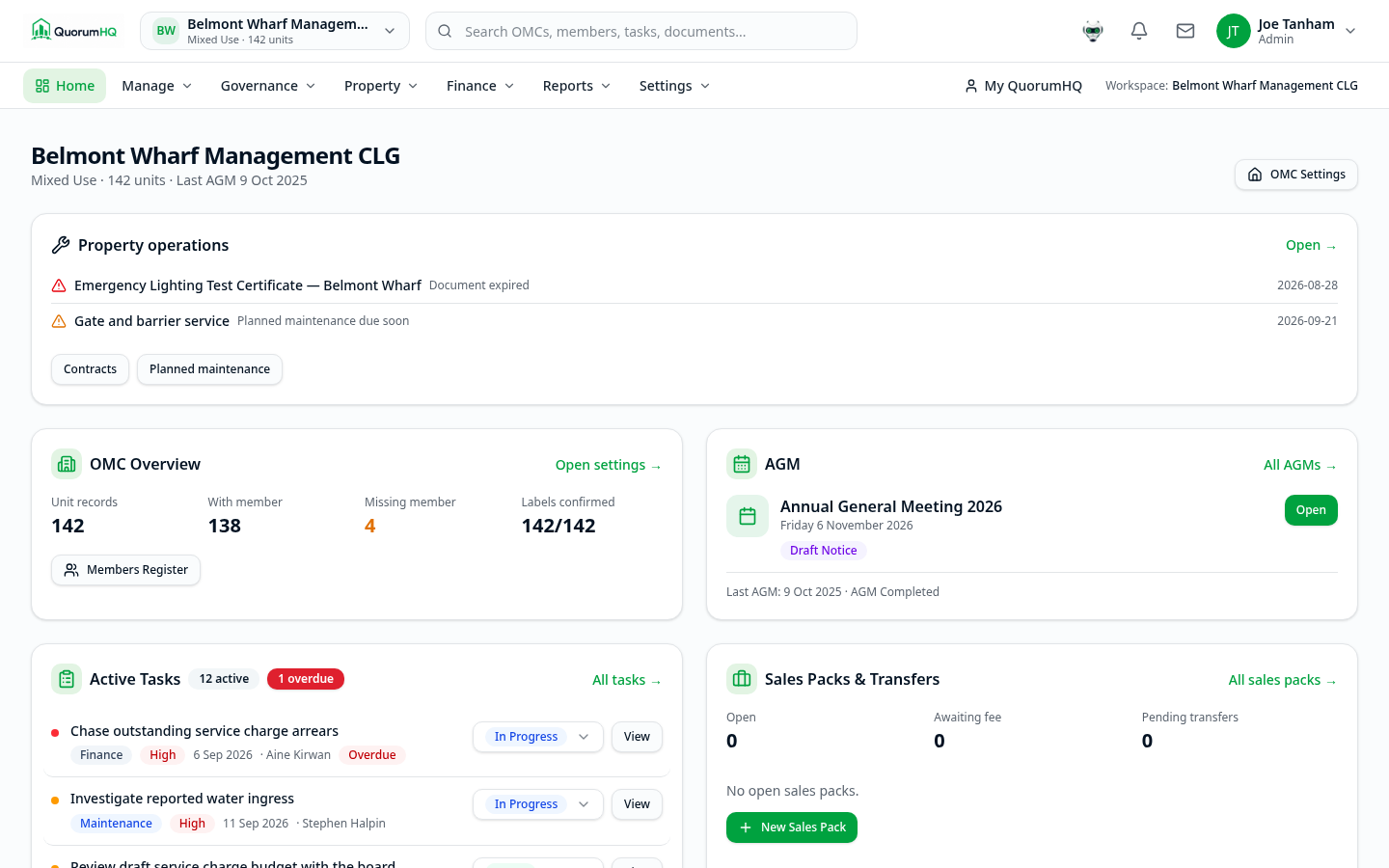Screen dimensions: 1389x868
Task: Follow the All tasks link
Action: (627, 680)
